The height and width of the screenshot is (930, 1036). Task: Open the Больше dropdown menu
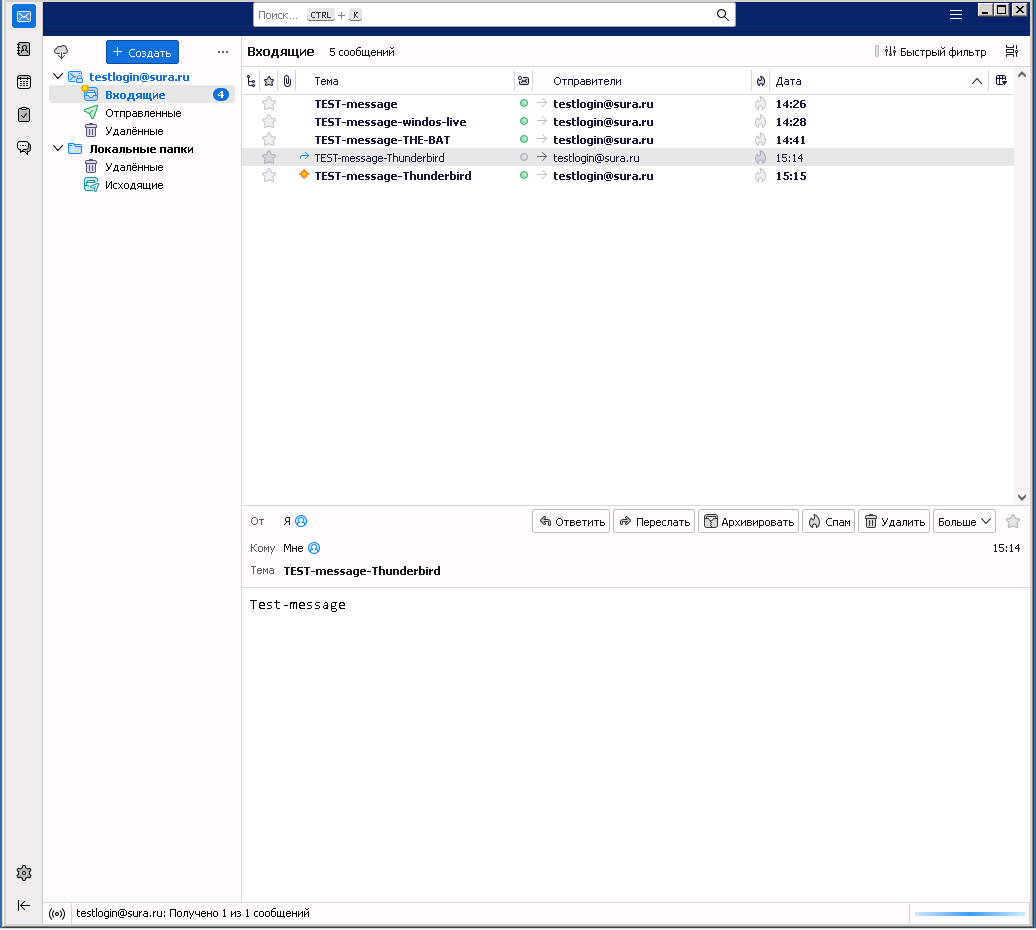[x=964, y=521]
